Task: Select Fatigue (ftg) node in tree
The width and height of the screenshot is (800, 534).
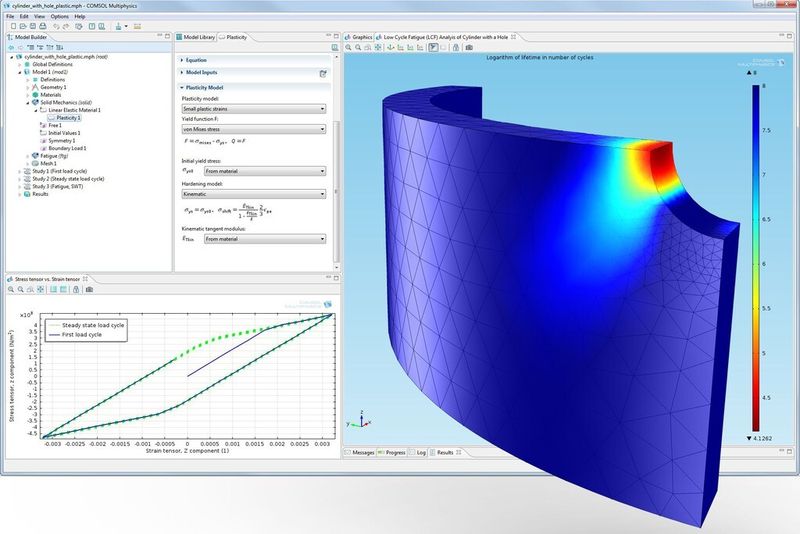Action: tap(49, 156)
